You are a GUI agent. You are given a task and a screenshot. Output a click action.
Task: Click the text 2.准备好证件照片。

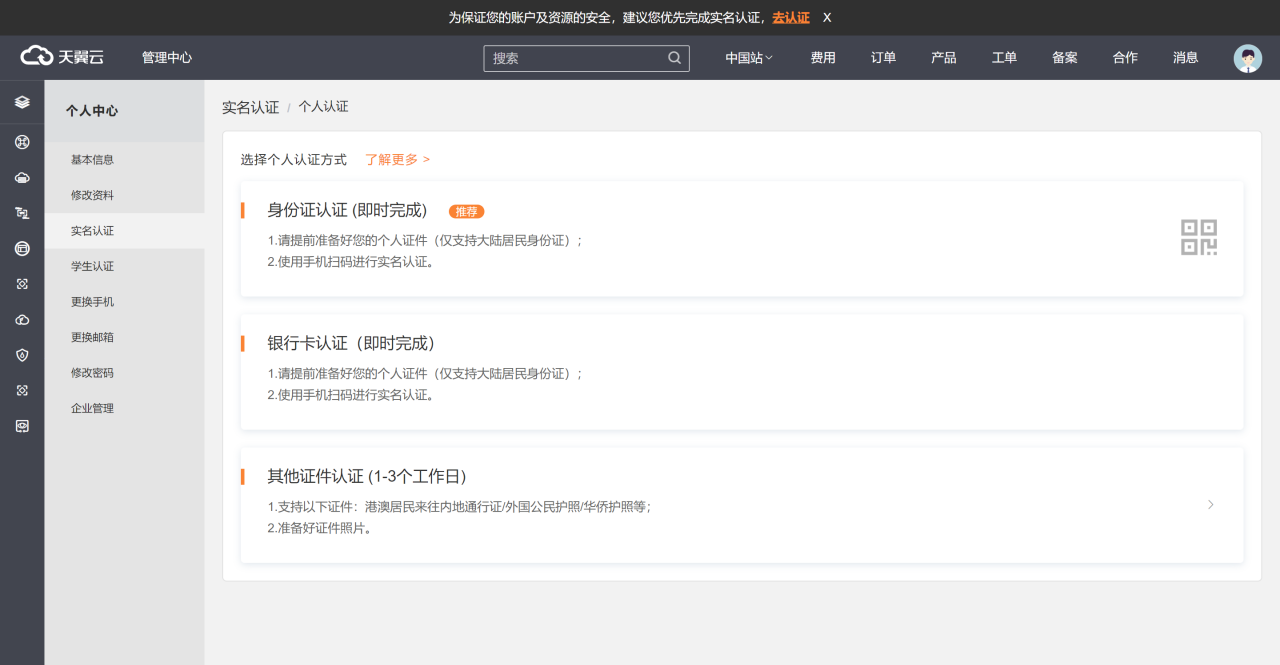(320, 528)
